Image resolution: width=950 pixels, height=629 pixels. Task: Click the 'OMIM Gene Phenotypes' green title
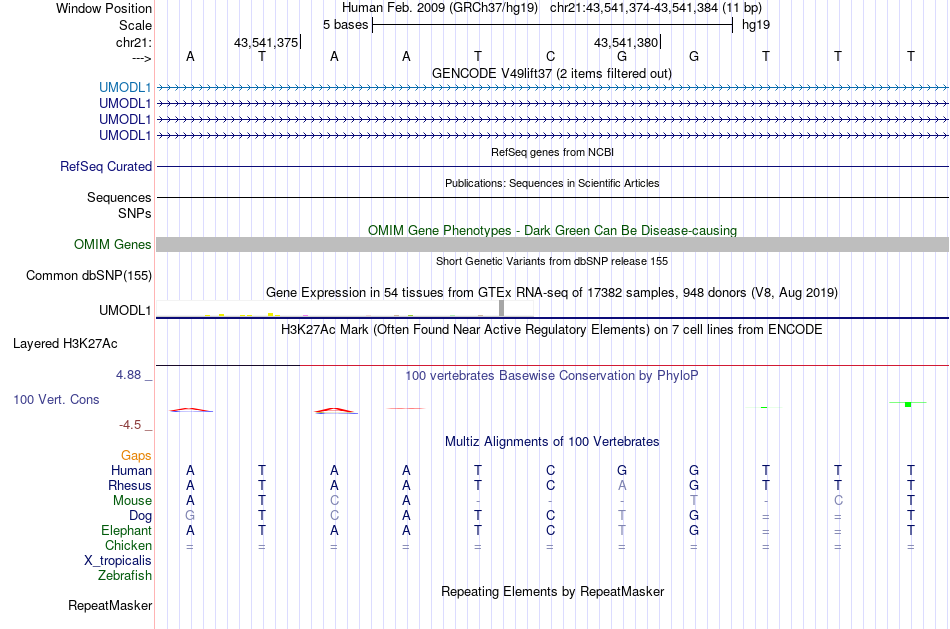[x=553, y=230]
